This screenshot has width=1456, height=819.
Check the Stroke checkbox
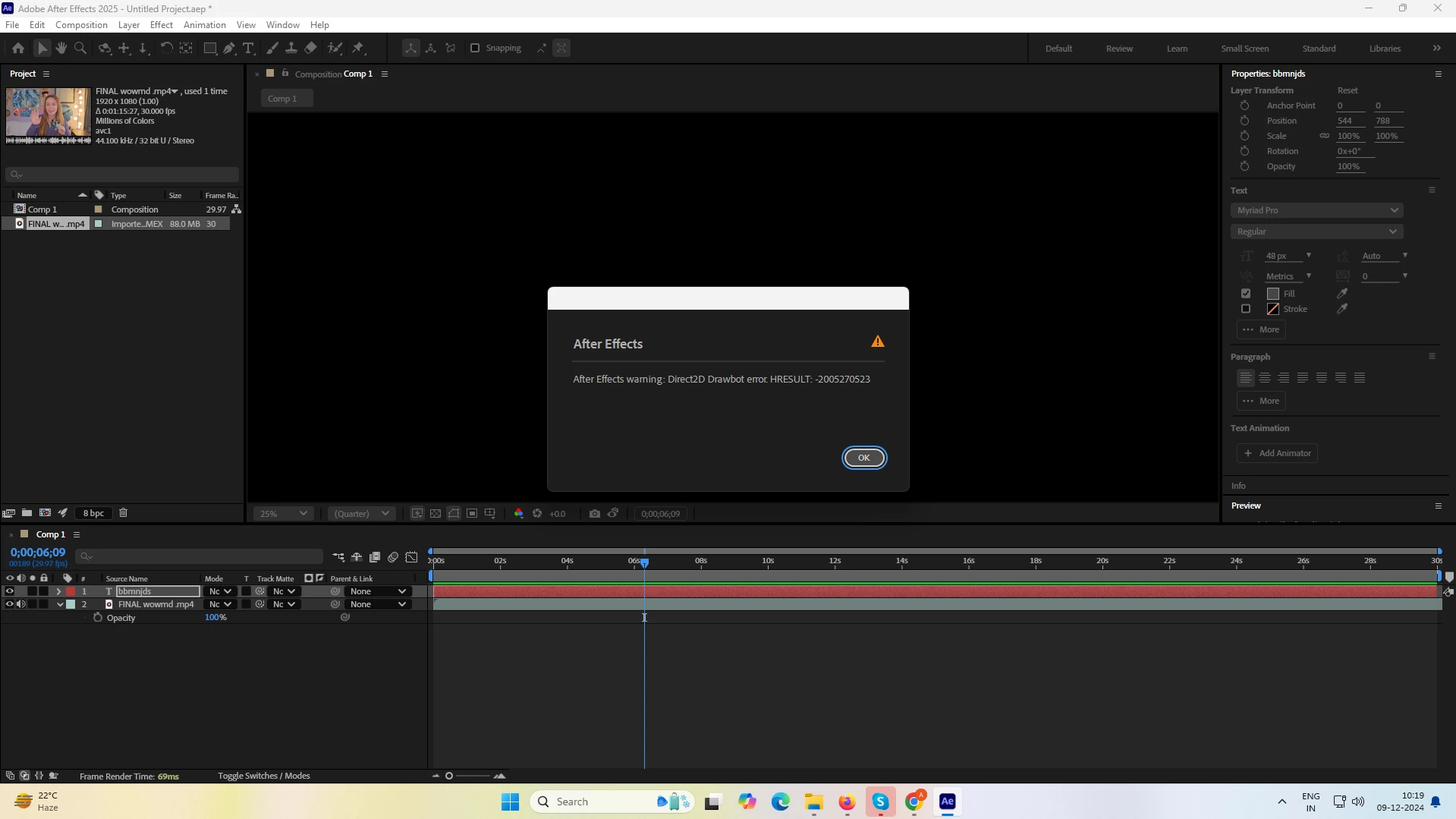coord(1246,309)
